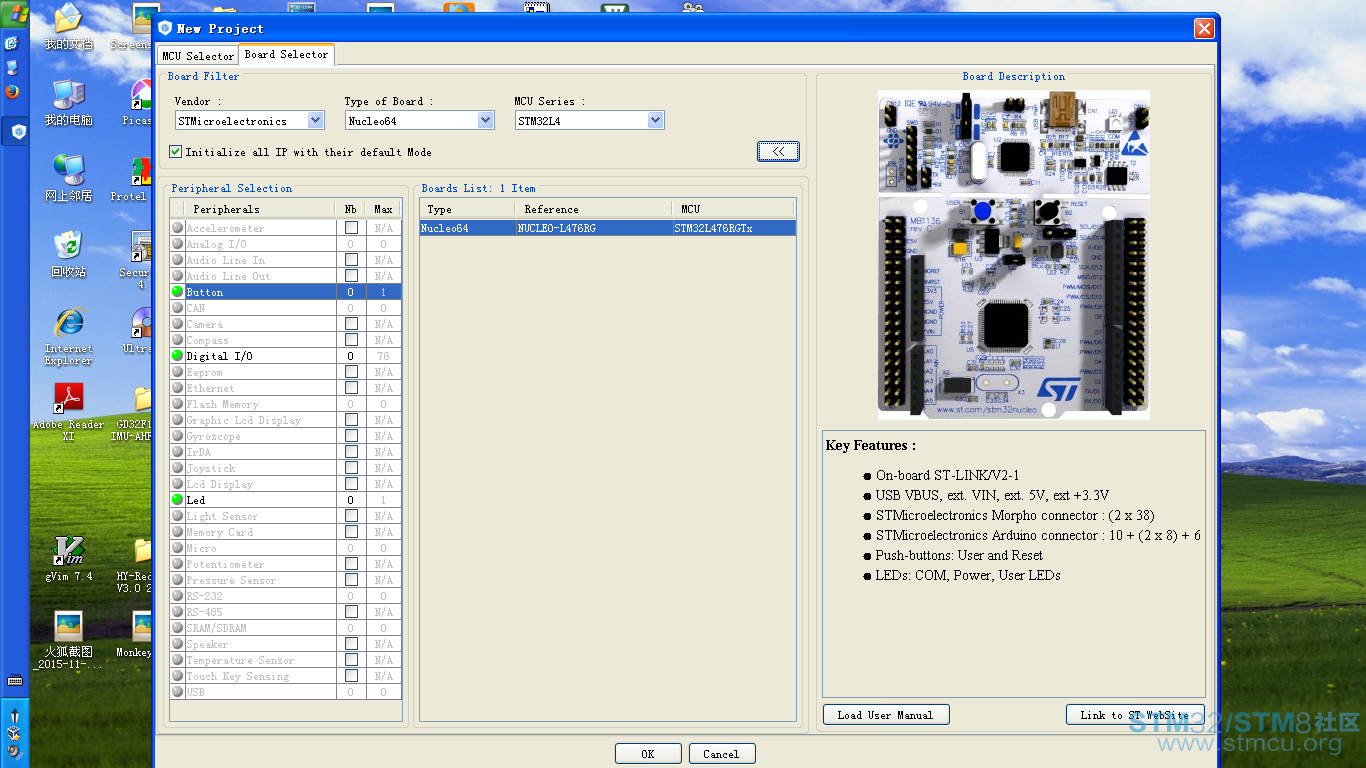The image size is (1366, 768).
Task: Open the Link to ST WebSite button
Action: tap(1135, 715)
